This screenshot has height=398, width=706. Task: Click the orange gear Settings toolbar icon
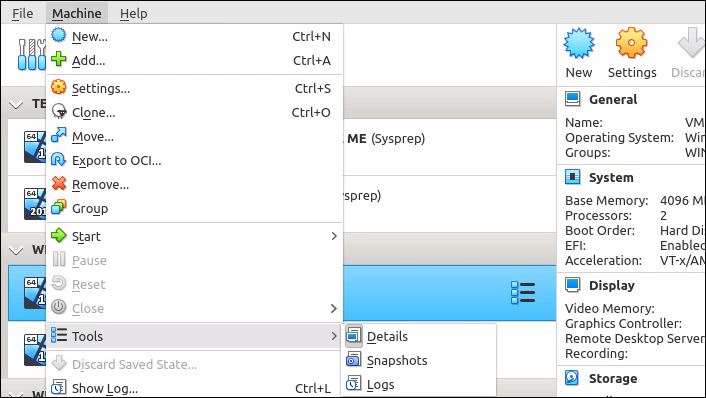click(631, 43)
